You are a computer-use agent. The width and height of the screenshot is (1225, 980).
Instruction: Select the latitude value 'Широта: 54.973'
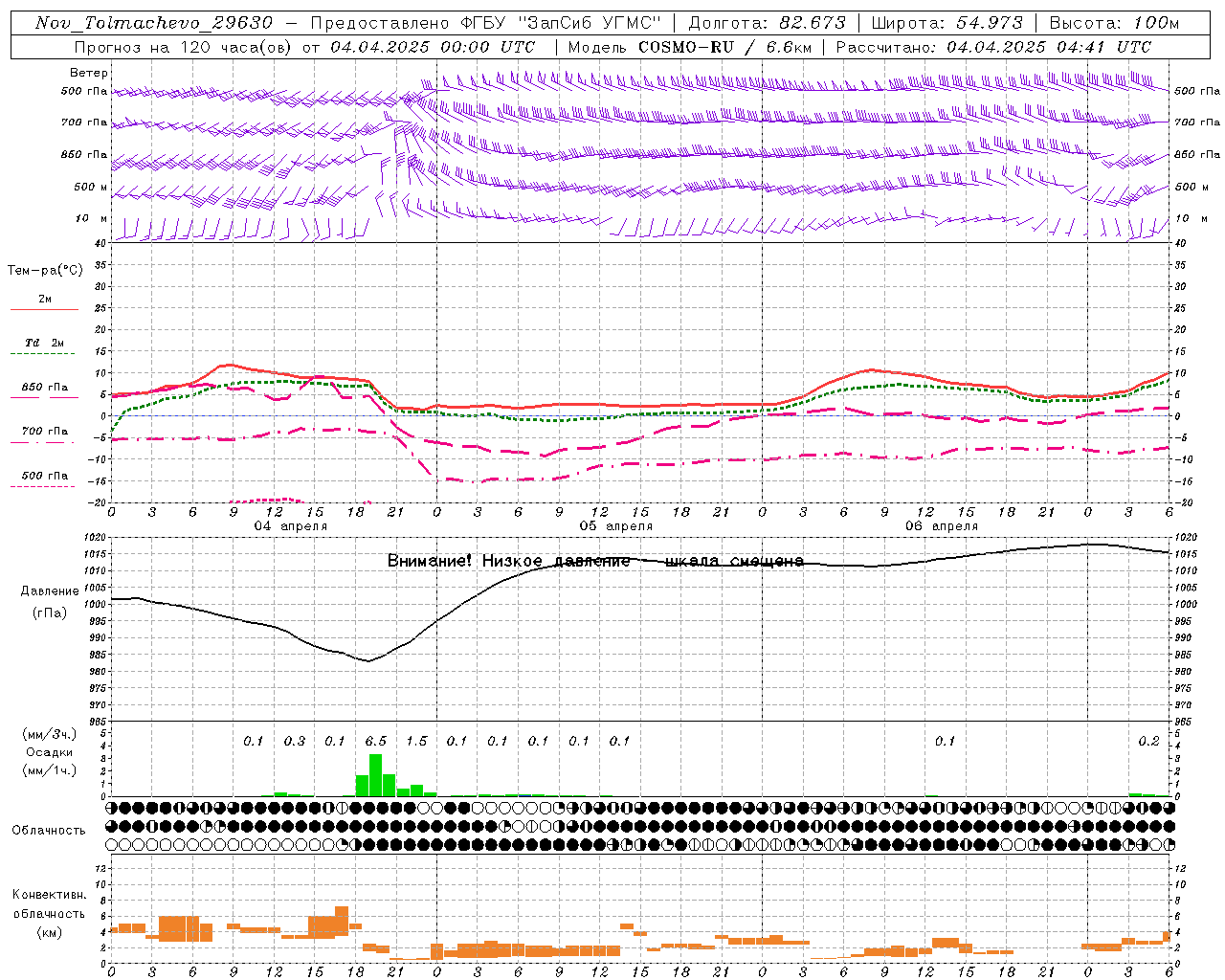click(947, 23)
